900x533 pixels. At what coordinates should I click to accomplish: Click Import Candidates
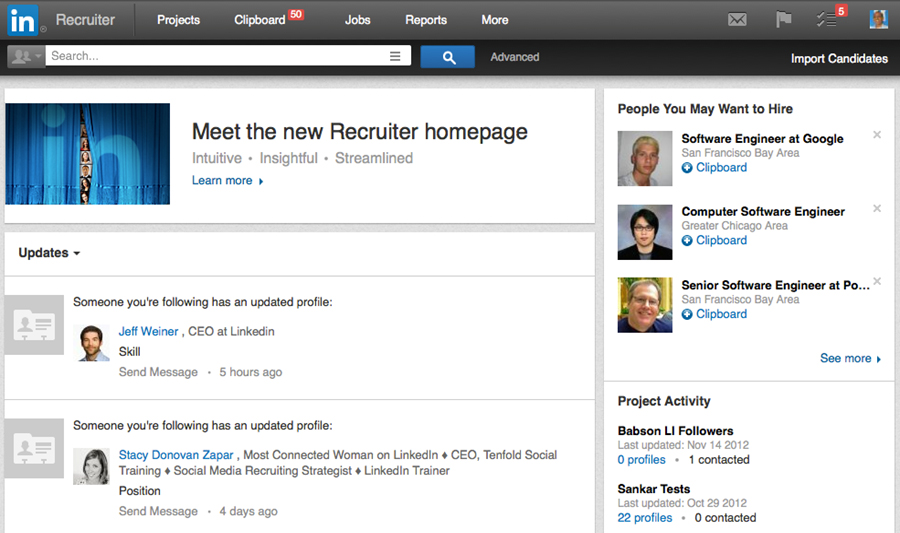pyautogui.click(x=839, y=59)
